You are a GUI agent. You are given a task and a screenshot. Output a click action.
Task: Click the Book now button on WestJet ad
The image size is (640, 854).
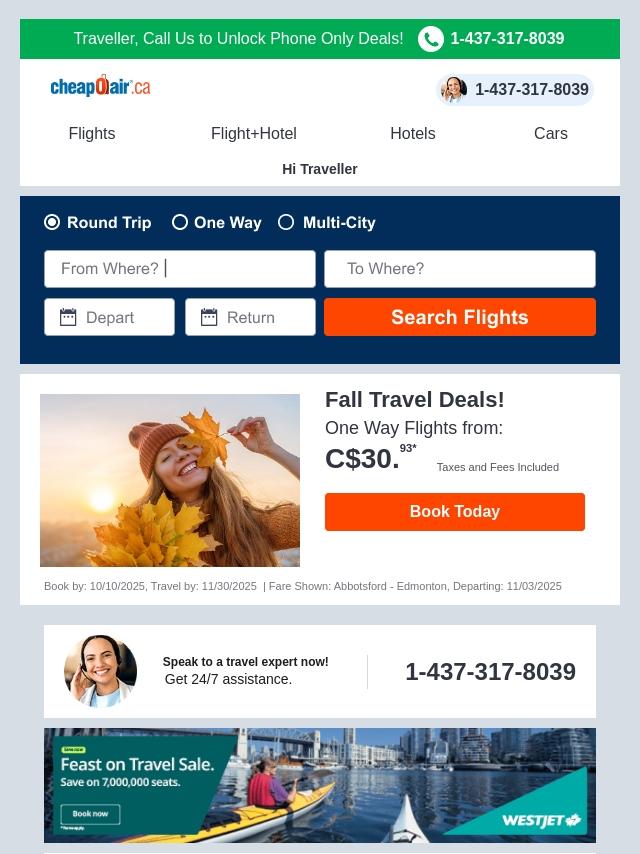pos(90,814)
